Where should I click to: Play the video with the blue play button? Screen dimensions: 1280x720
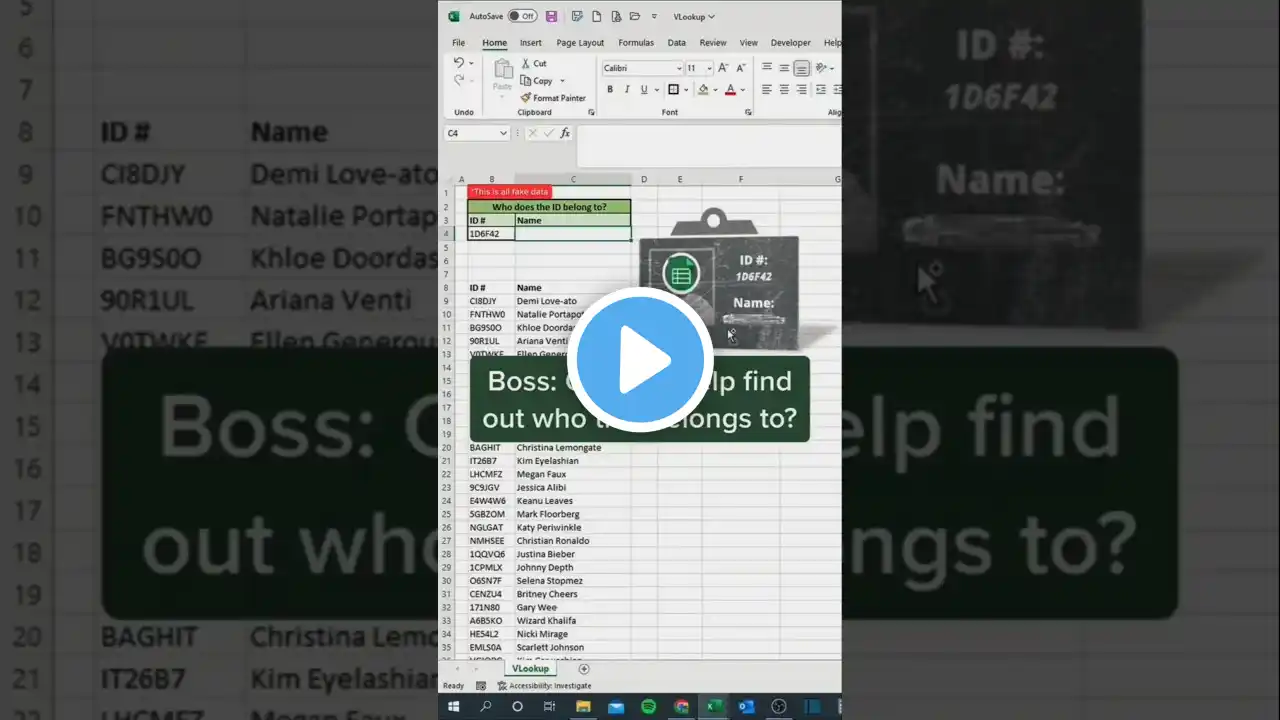coord(640,360)
